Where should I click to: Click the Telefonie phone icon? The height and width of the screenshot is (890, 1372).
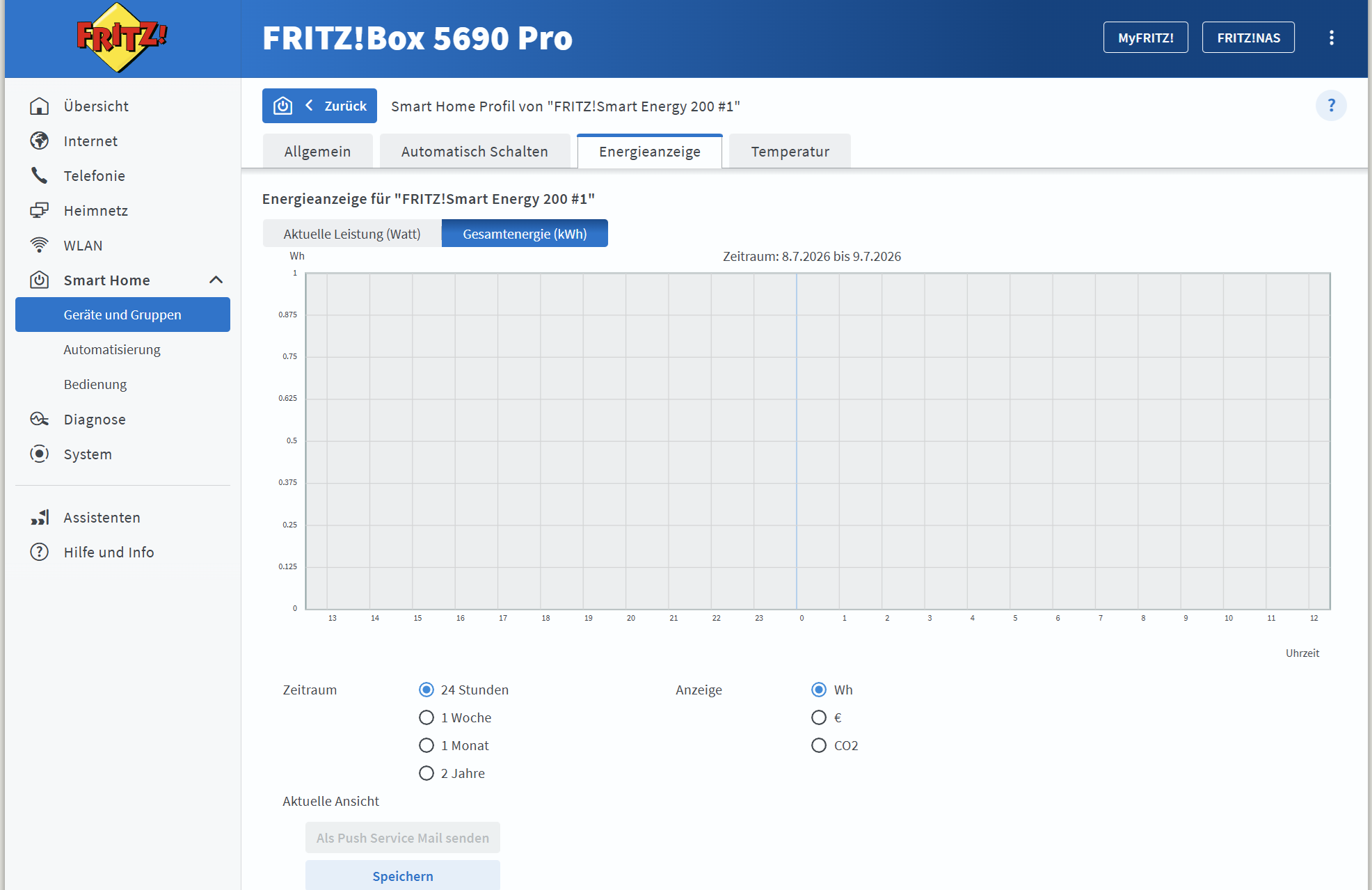click(40, 175)
